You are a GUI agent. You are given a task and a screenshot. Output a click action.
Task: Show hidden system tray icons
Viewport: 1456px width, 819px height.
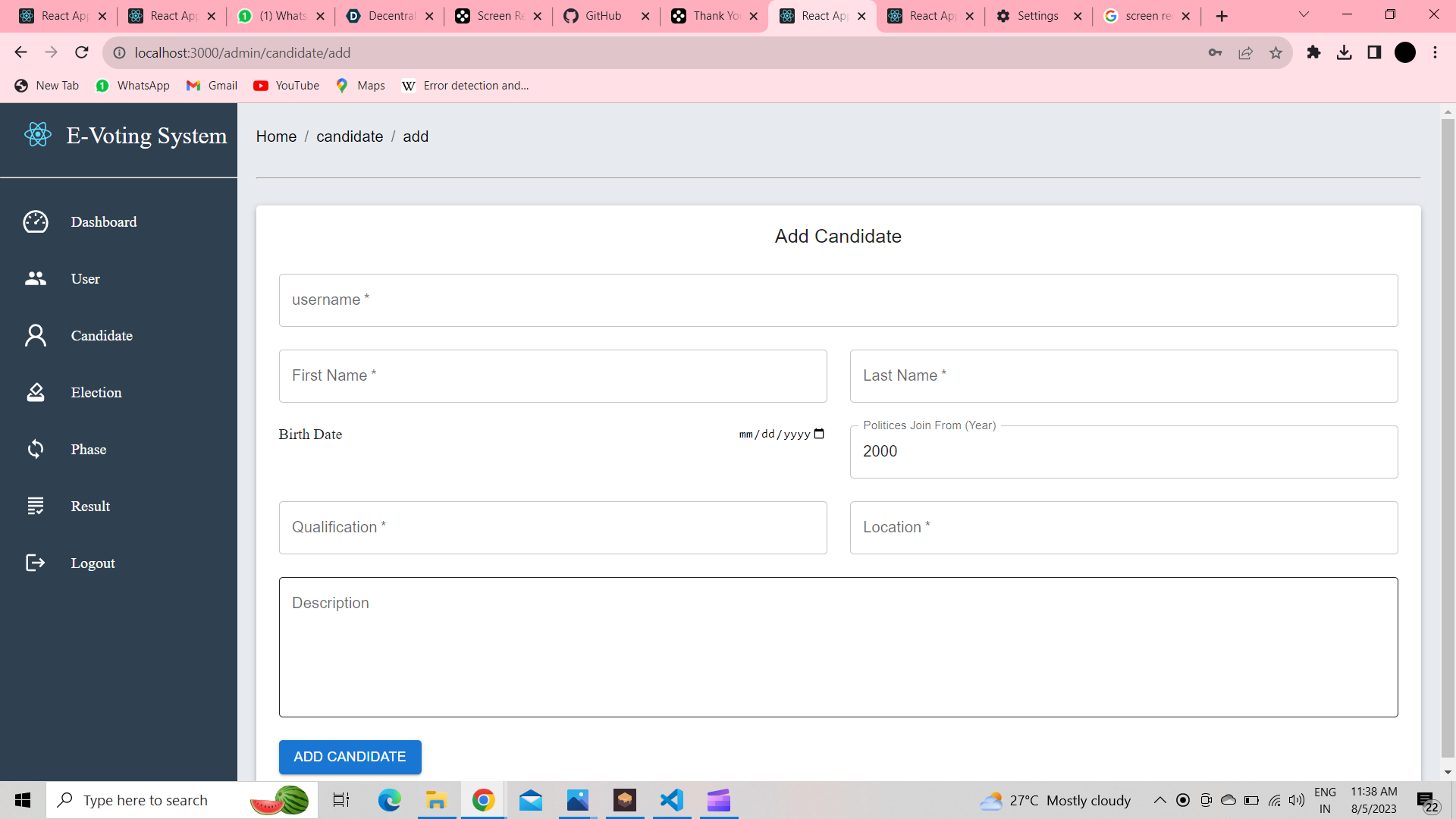pyautogui.click(x=1159, y=800)
